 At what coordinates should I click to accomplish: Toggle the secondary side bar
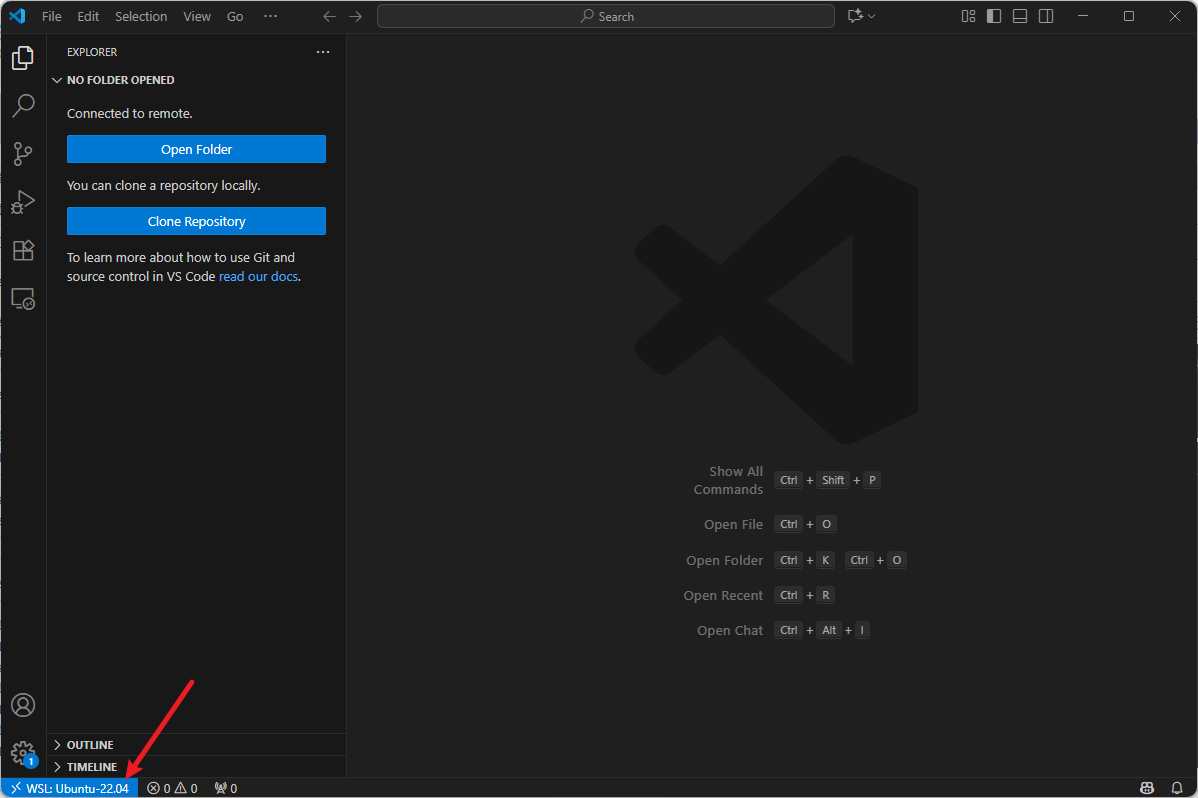[x=1046, y=16]
